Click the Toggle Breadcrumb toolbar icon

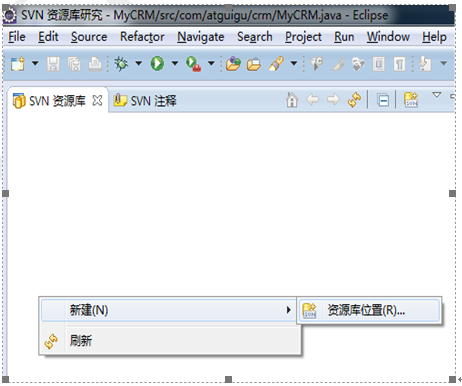317,63
